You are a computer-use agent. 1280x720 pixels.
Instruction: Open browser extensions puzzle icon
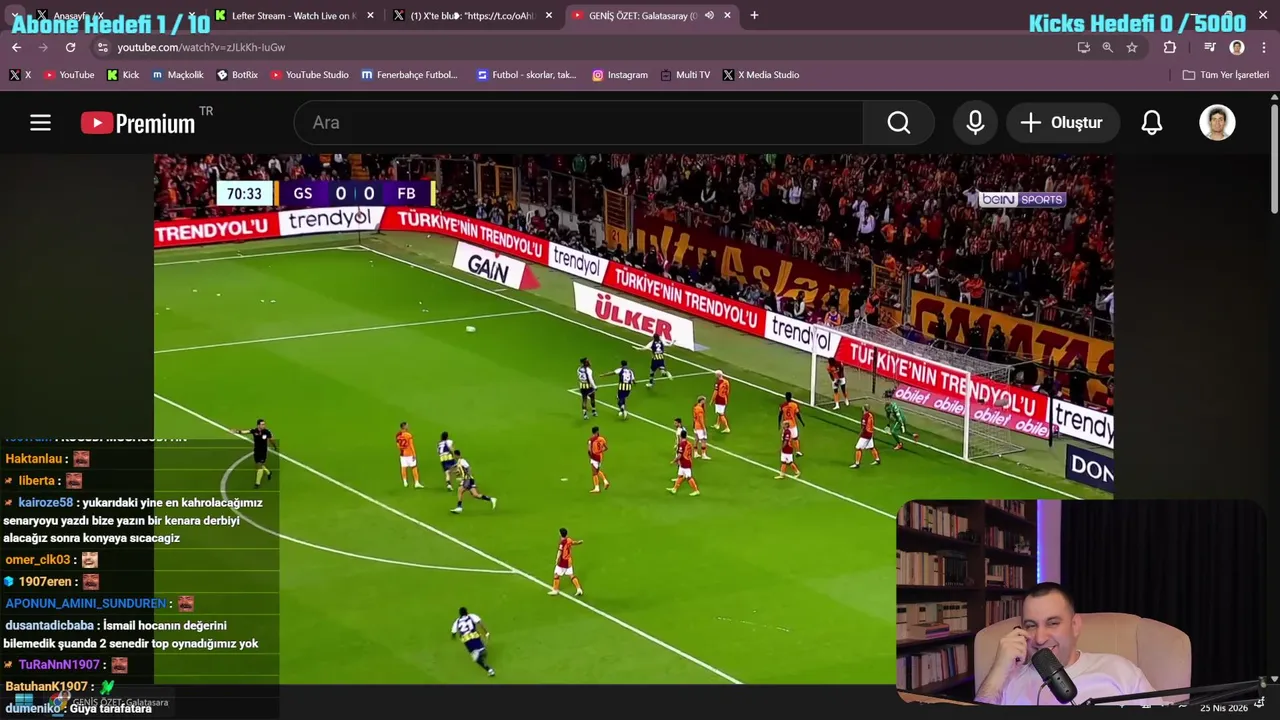1170,47
